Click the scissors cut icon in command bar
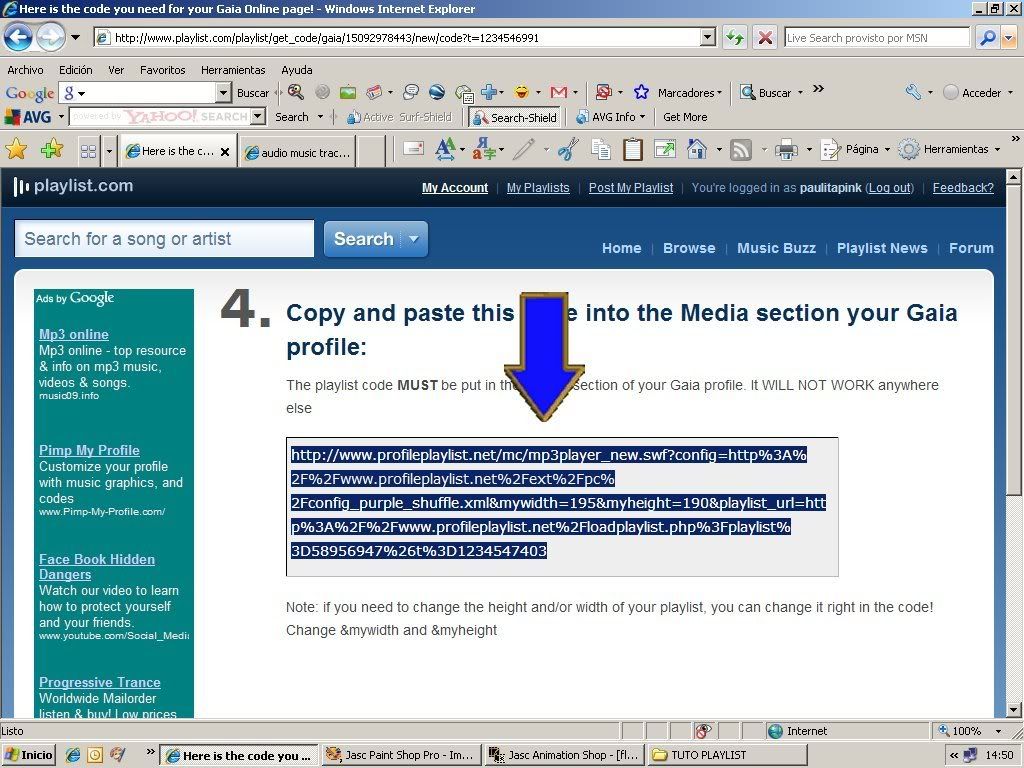 (568, 150)
